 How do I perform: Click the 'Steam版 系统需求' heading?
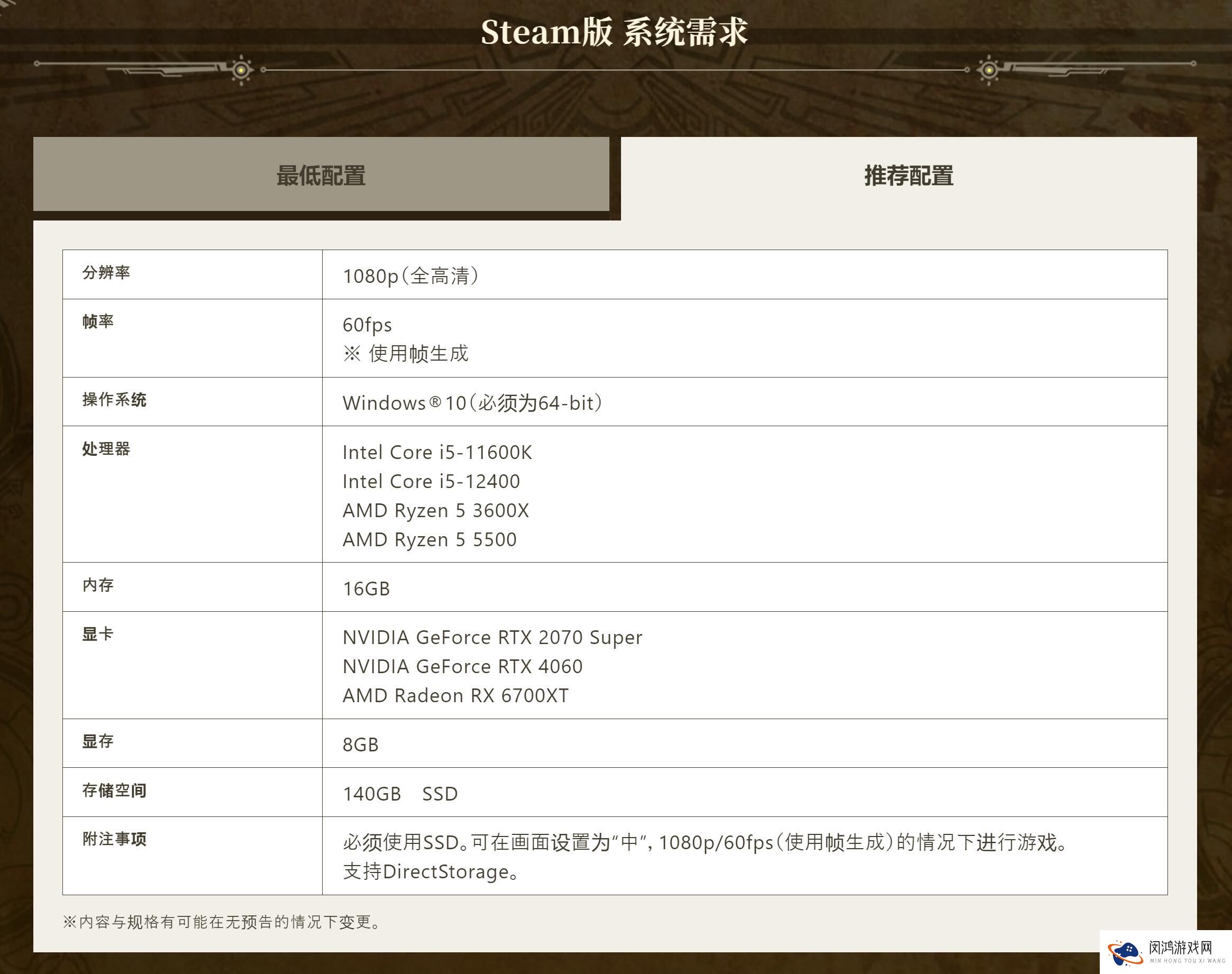614,32
